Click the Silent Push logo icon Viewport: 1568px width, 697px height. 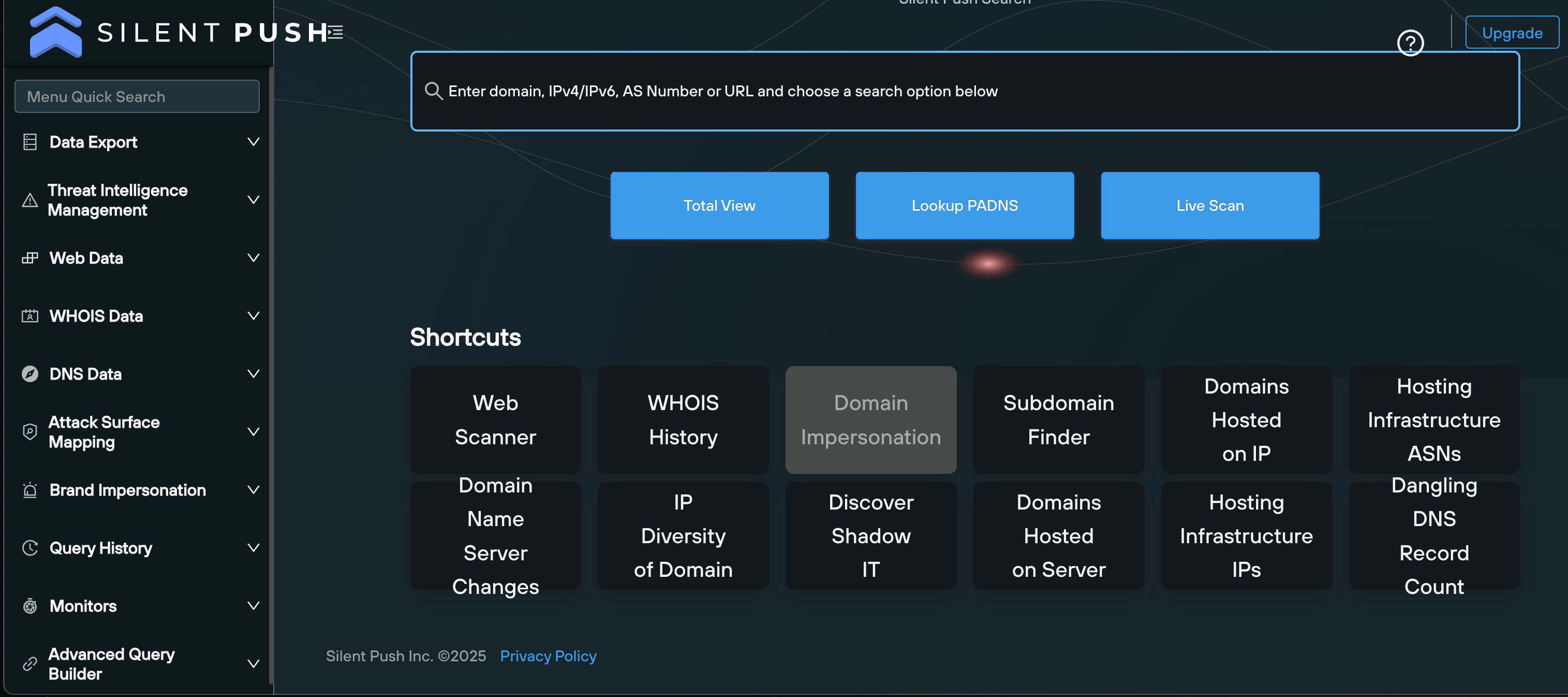tap(55, 32)
